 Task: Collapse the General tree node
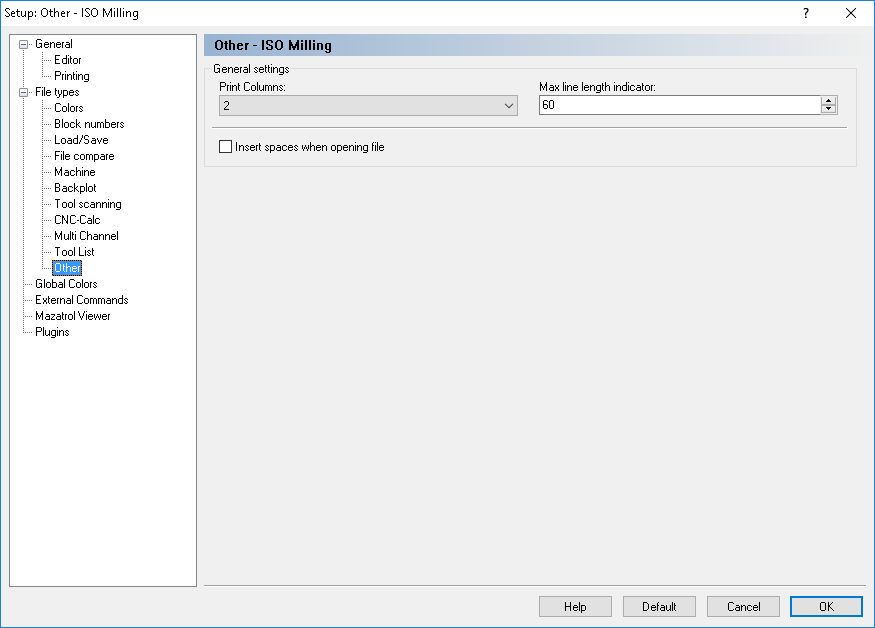click(x=23, y=45)
